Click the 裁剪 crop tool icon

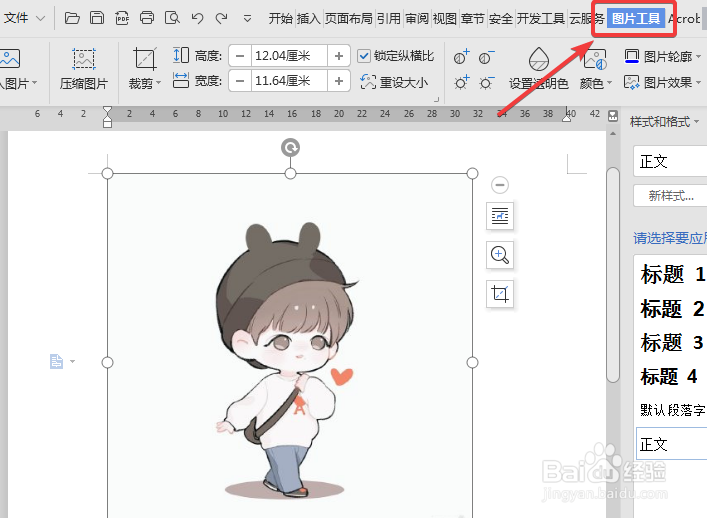pos(144,59)
